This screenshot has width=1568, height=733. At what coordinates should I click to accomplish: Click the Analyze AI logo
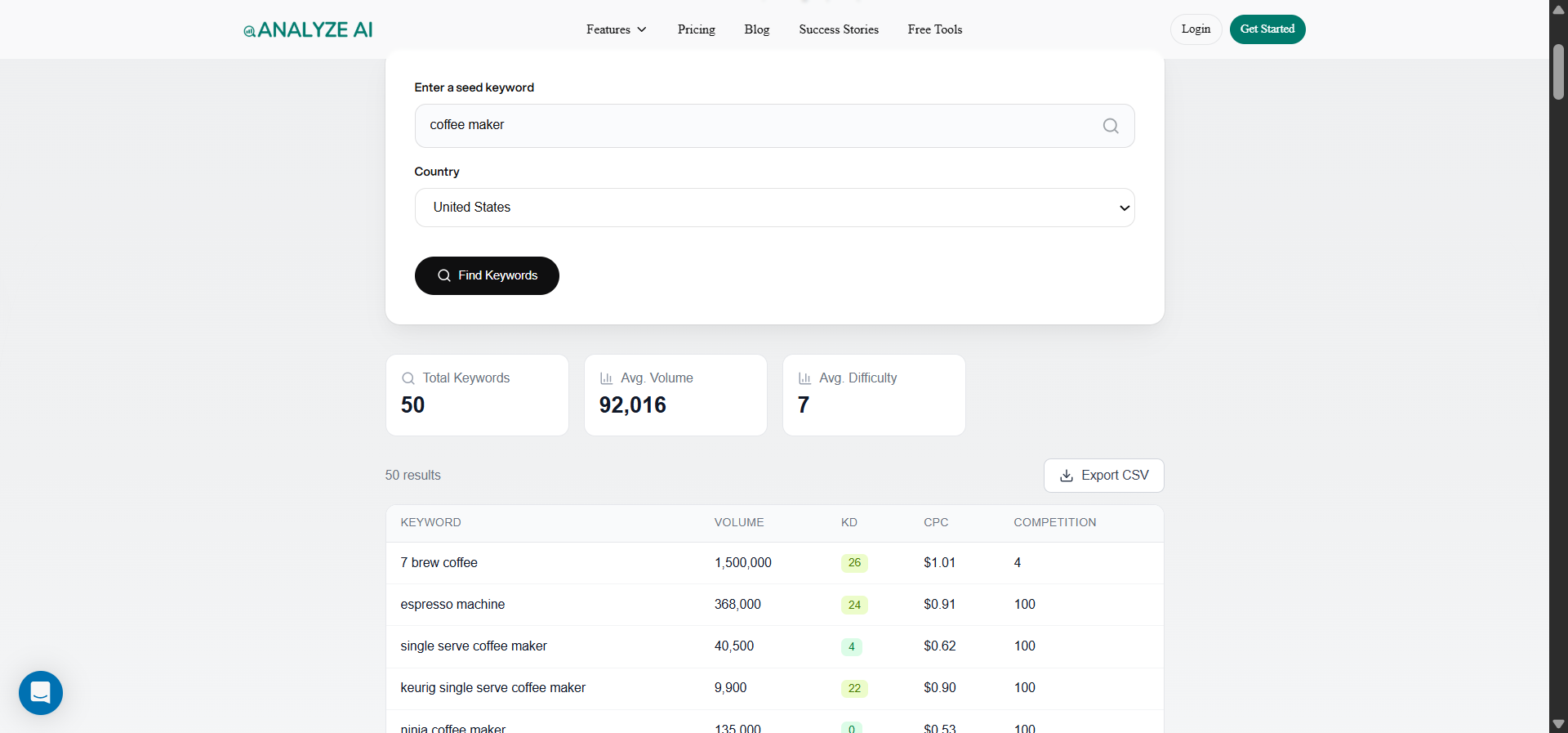click(308, 30)
